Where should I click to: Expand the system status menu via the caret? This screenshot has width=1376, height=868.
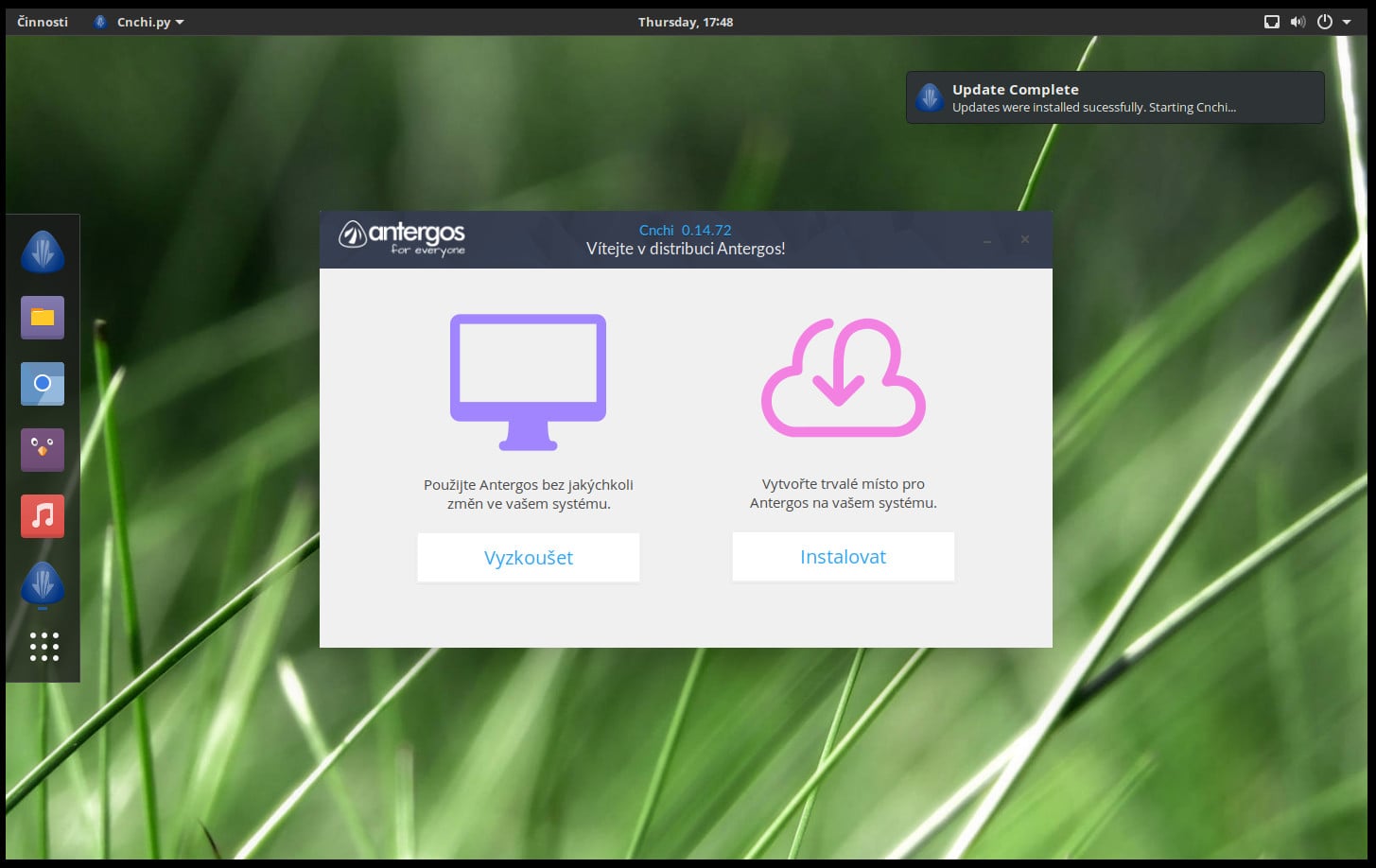[x=1348, y=21]
